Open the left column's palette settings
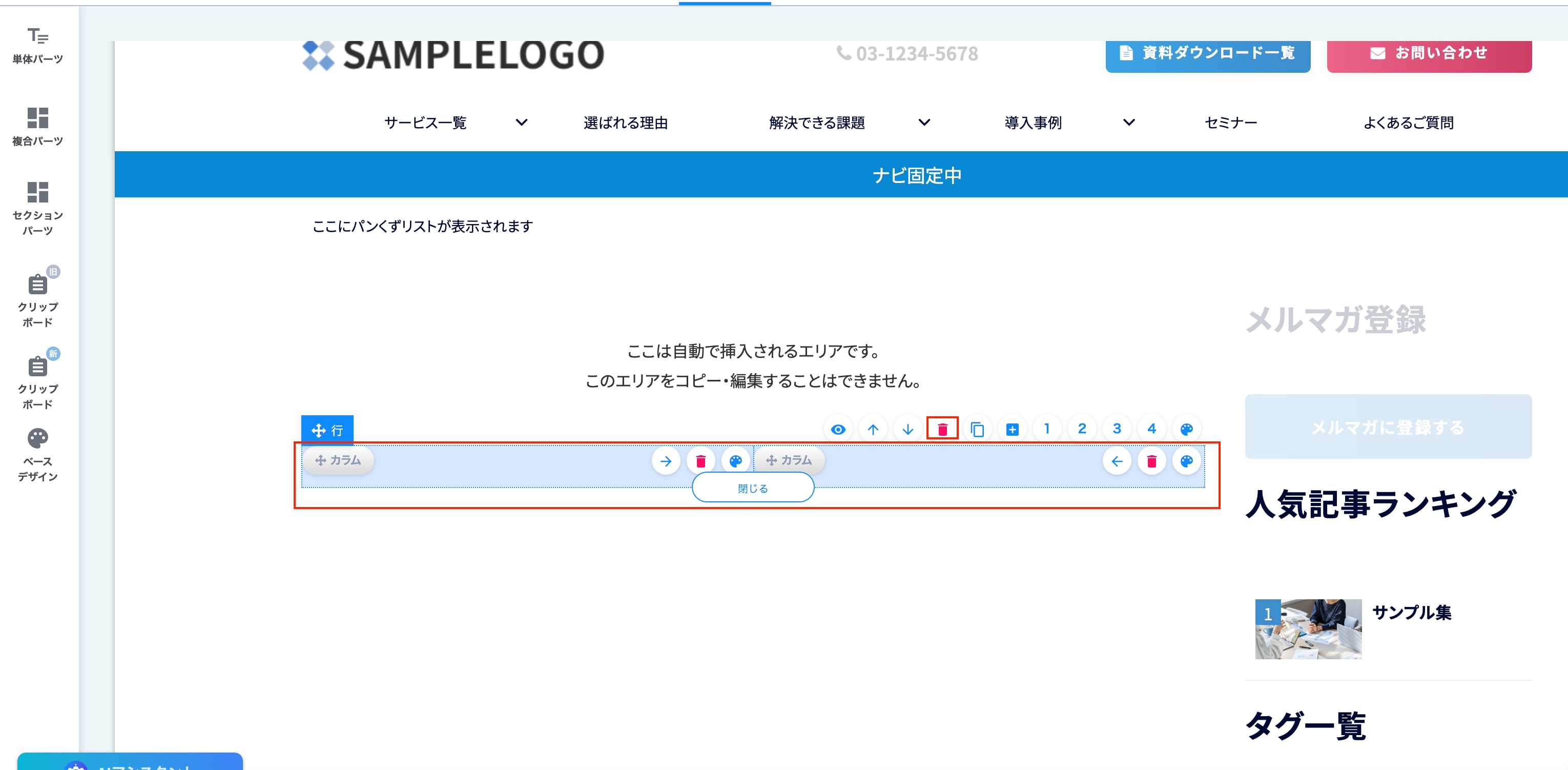1568x770 pixels. pos(735,461)
